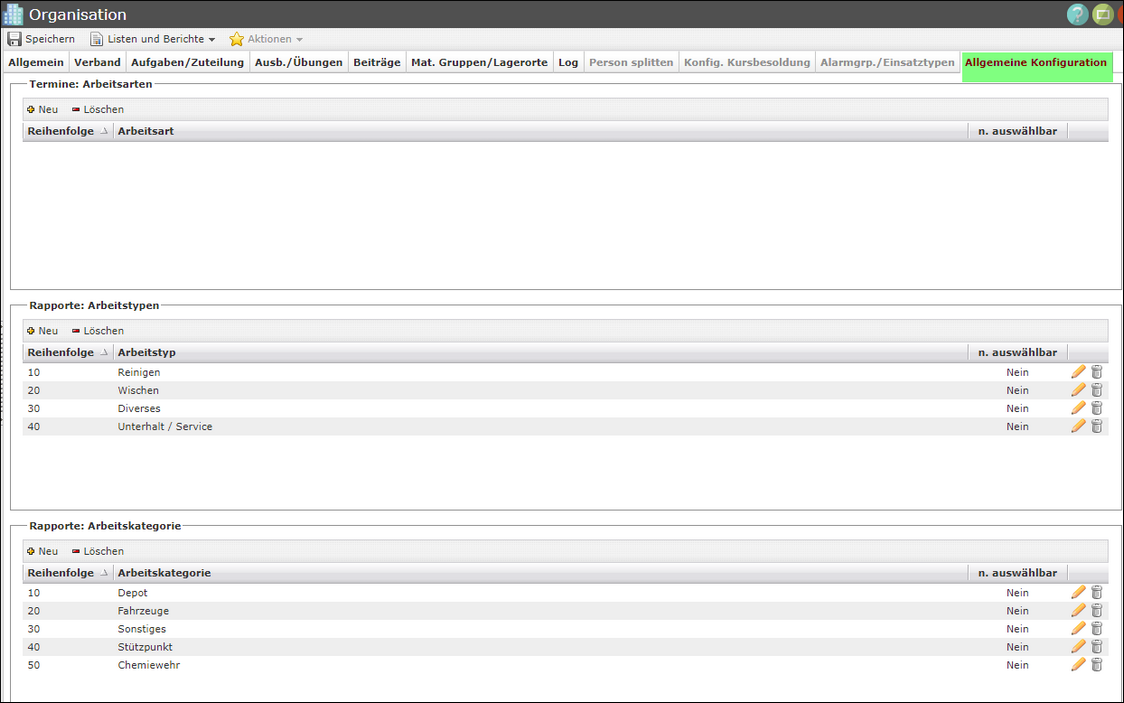Click trash icon for Chemiewehr row
The height and width of the screenshot is (703, 1124).
[x=1096, y=665]
